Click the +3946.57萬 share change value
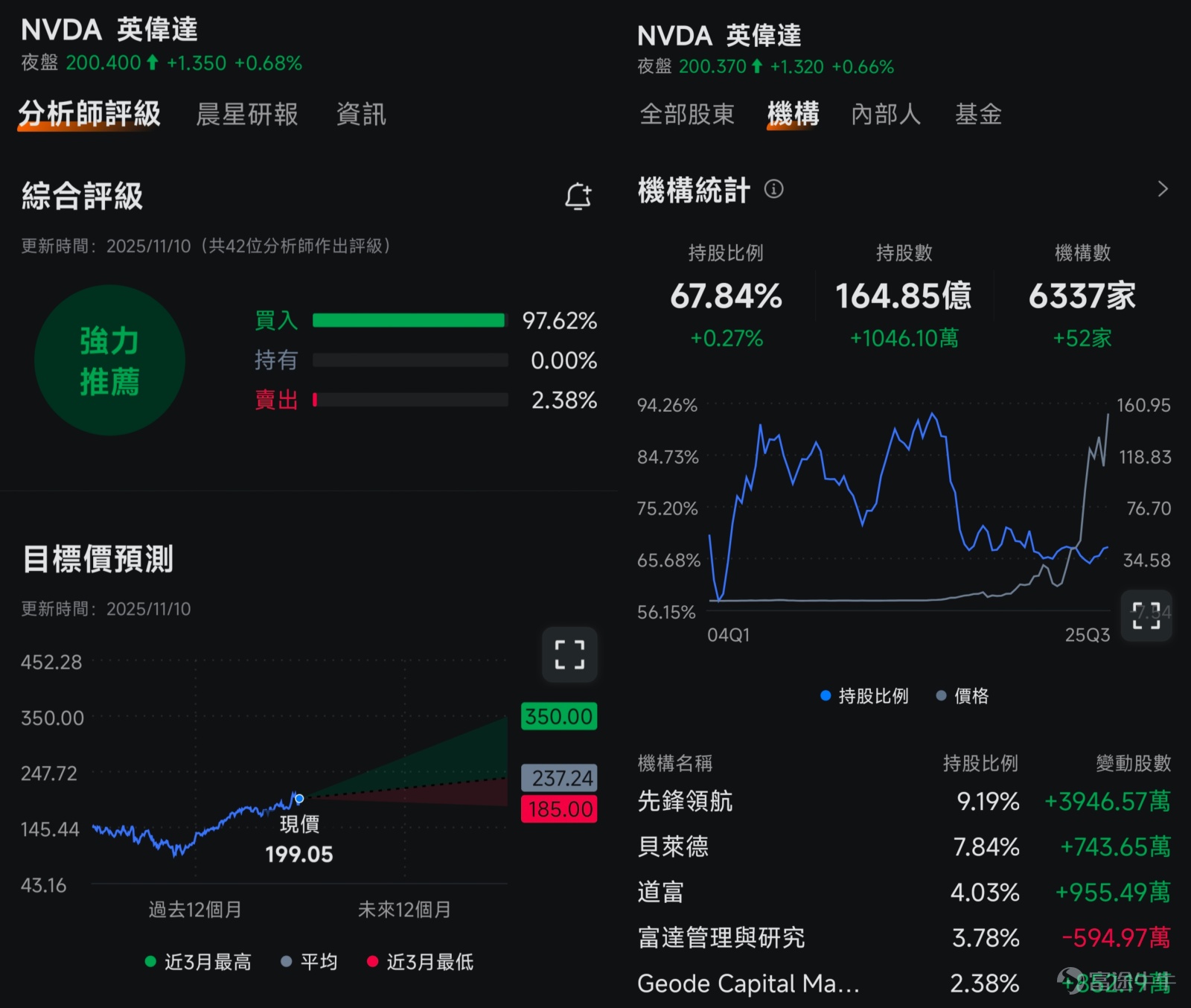The image size is (1191, 1008). click(x=1108, y=801)
